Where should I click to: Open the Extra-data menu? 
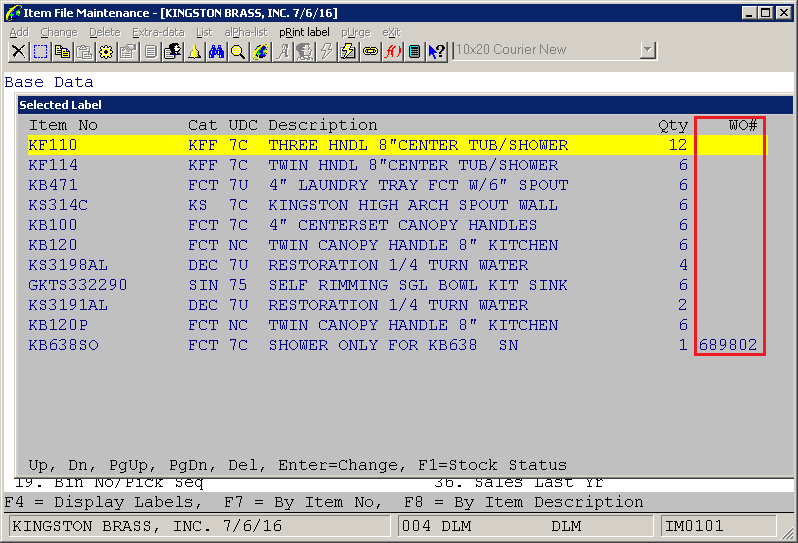pyautogui.click(x=158, y=32)
